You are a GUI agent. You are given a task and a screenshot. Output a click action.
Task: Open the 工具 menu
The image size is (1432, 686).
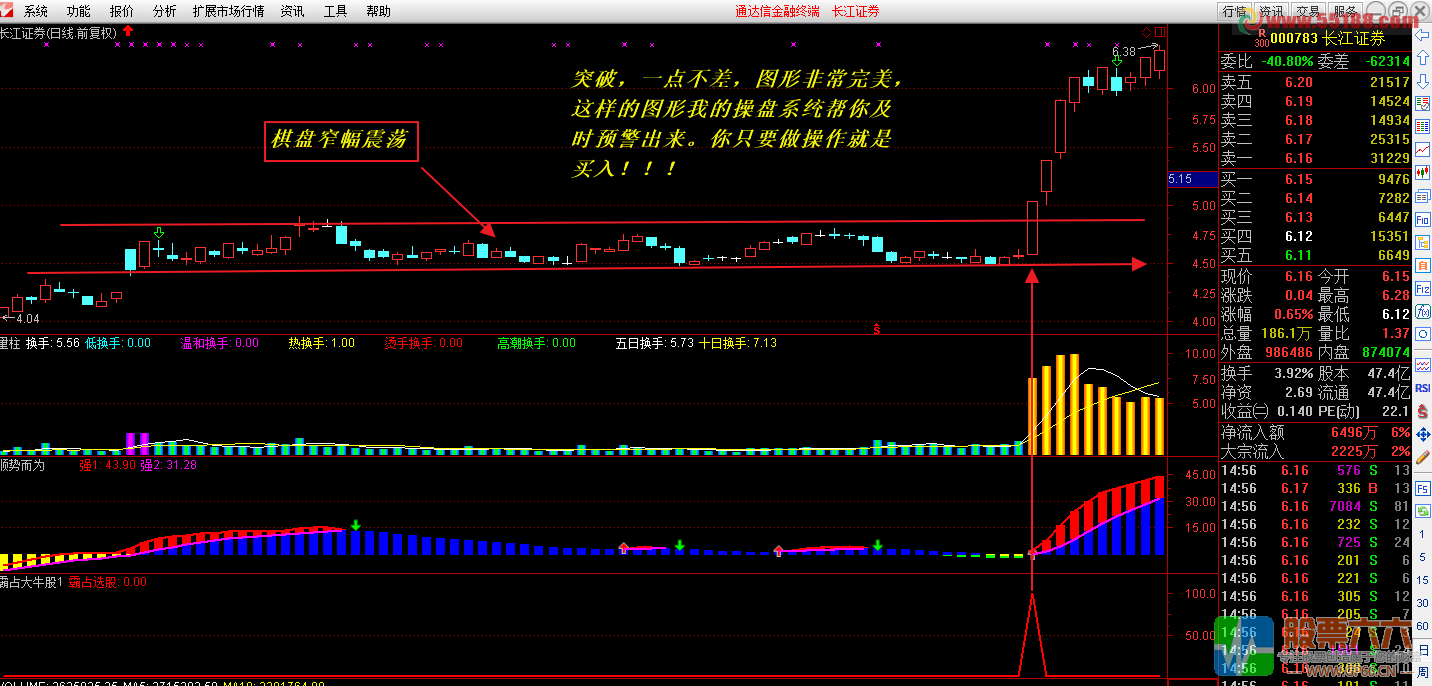[336, 11]
